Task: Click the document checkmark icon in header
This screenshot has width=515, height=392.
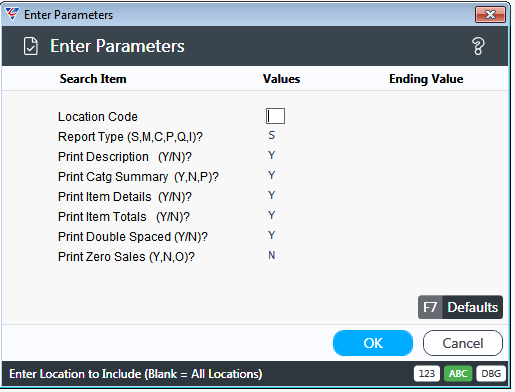Action: click(x=31, y=46)
